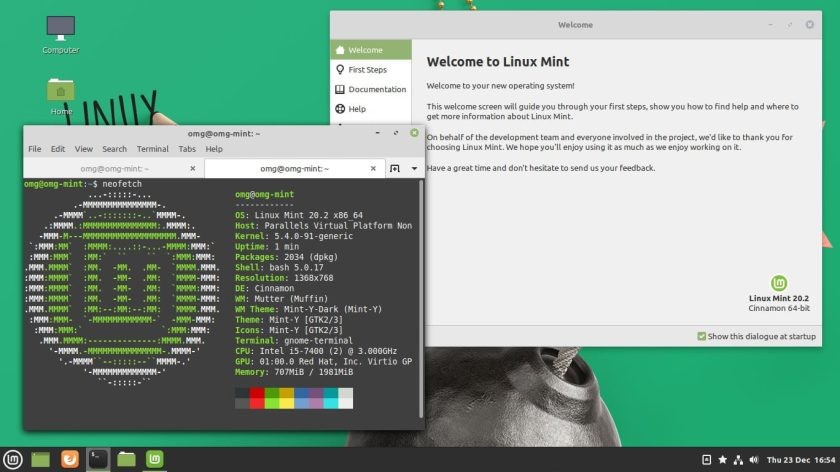Open the volume control in tray

coord(753,459)
